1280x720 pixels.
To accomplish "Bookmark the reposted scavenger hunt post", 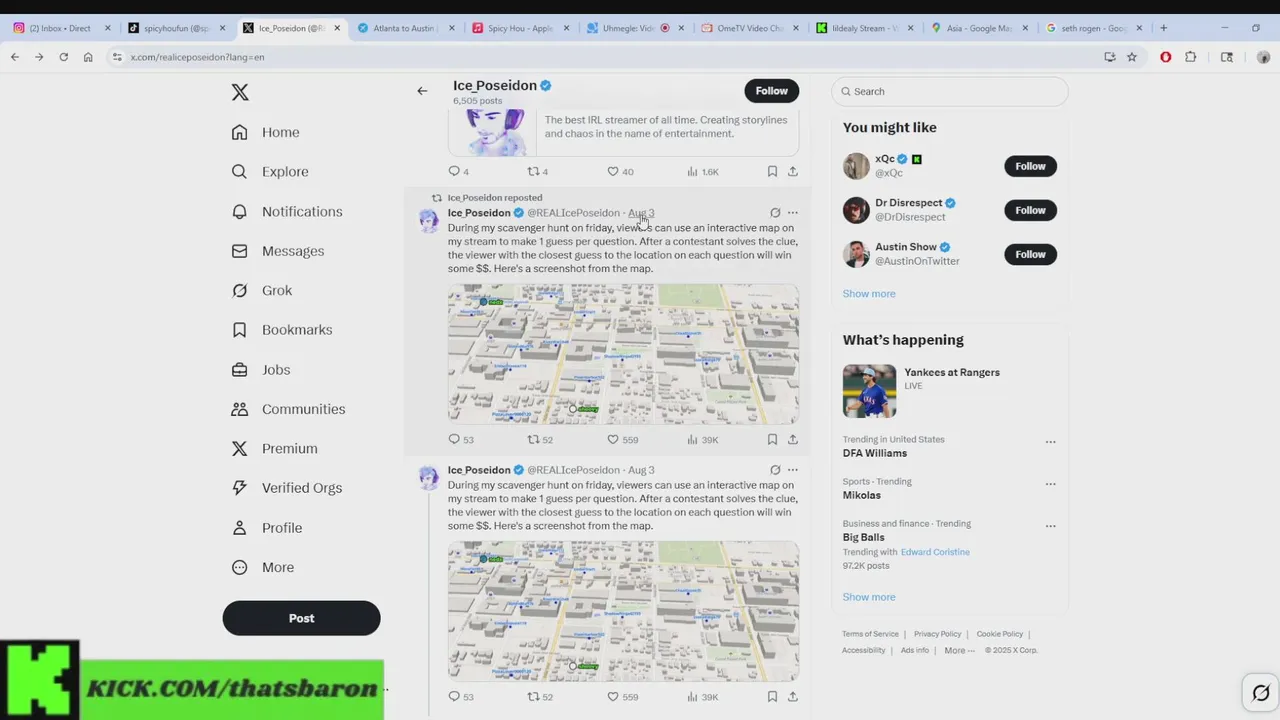I will click(x=772, y=439).
